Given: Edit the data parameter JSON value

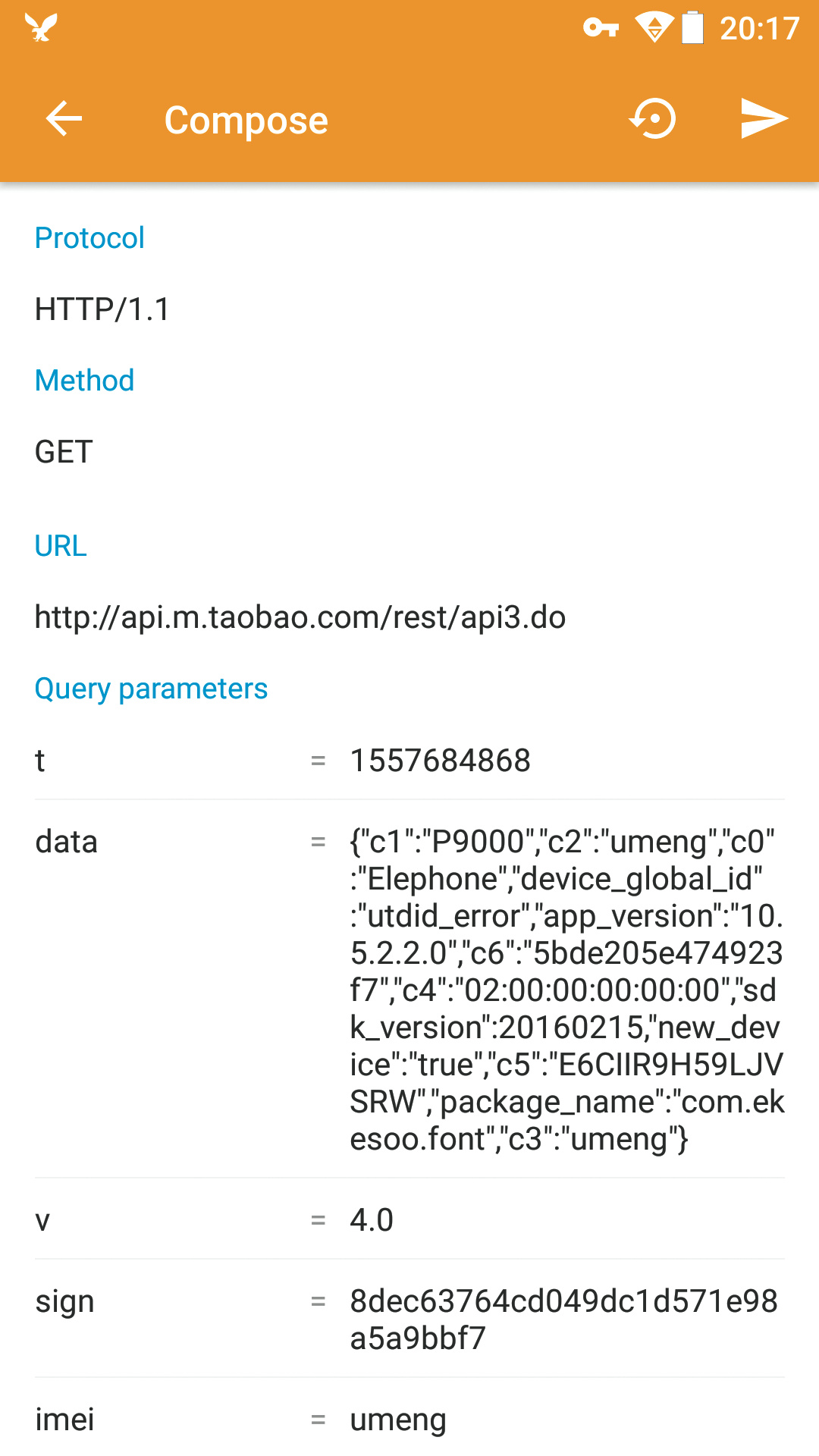Looking at the screenshot, I should click(566, 990).
